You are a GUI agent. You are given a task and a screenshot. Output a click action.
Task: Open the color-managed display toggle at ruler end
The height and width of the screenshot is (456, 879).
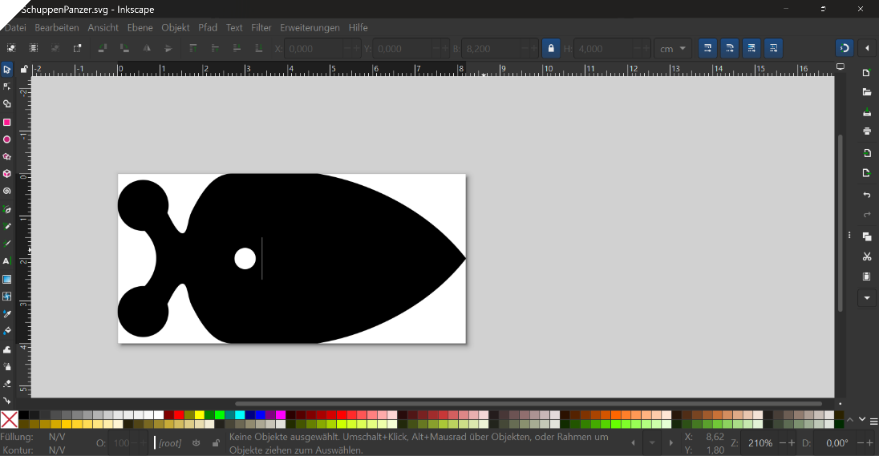(840, 67)
